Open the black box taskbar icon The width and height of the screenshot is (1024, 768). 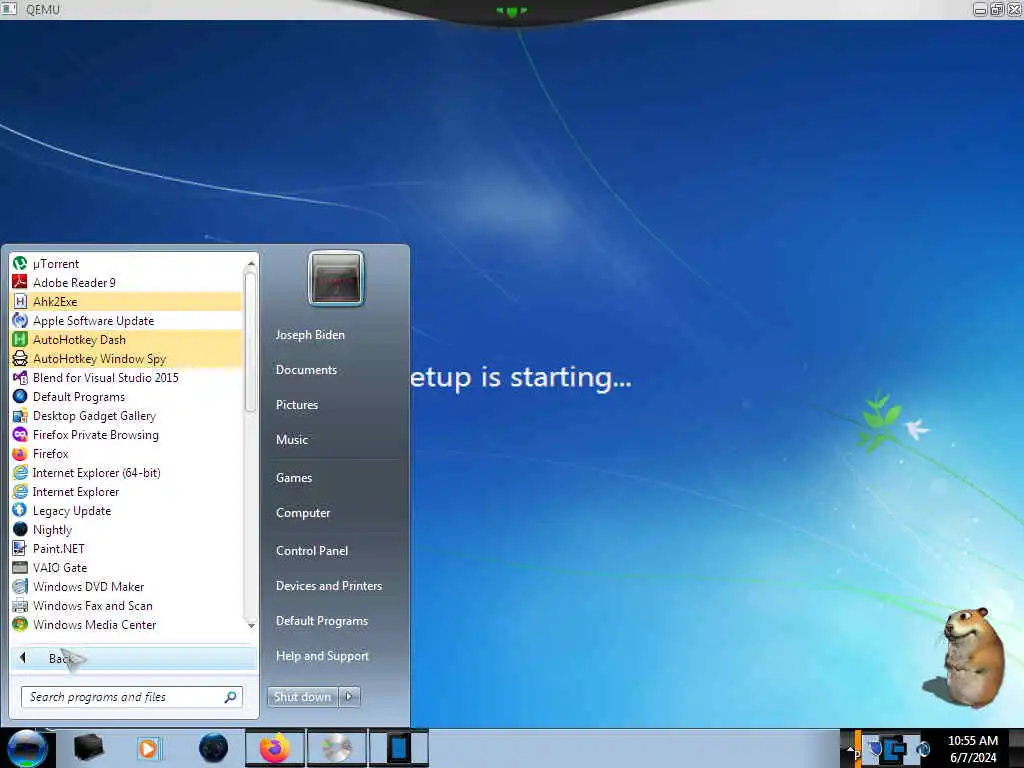(x=89, y=748)
